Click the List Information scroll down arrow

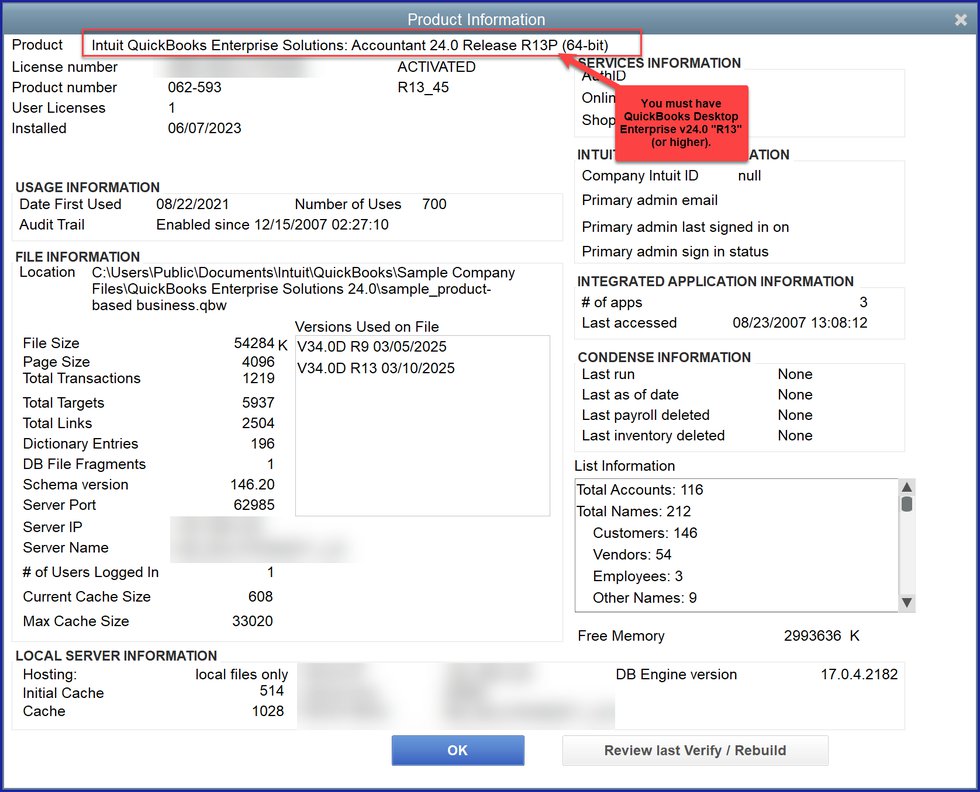click(907, 602)
